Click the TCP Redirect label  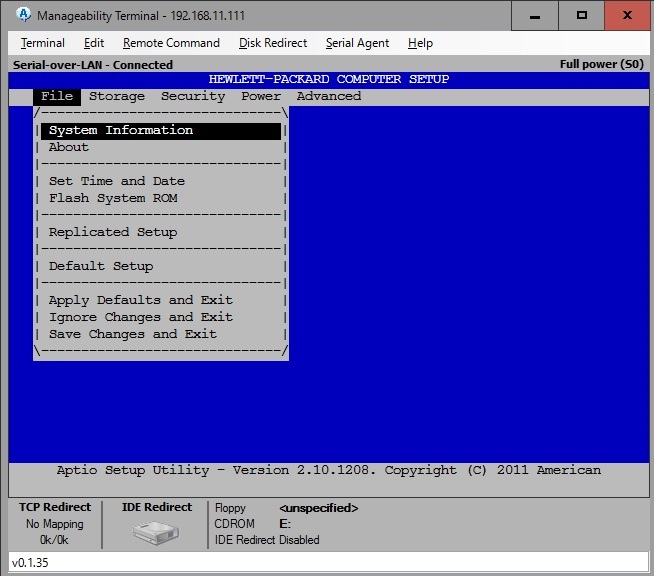[x=55, y=507]
